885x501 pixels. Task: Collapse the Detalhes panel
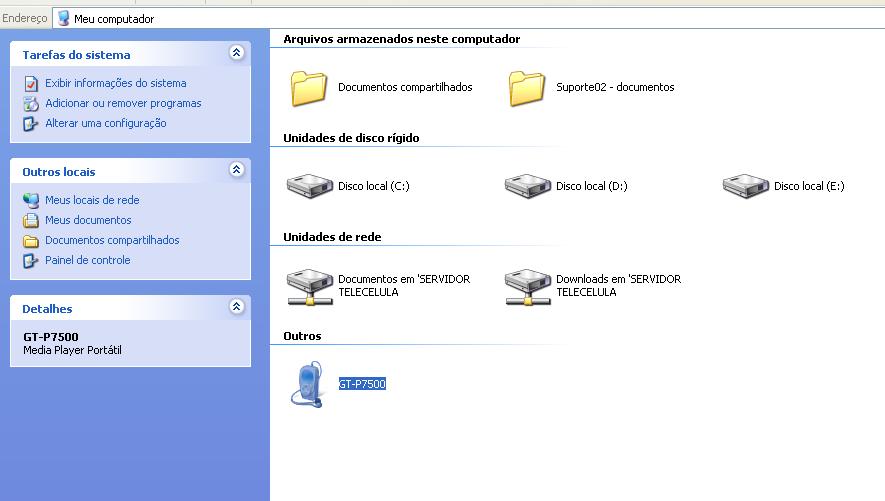click(x=236, y=307)
